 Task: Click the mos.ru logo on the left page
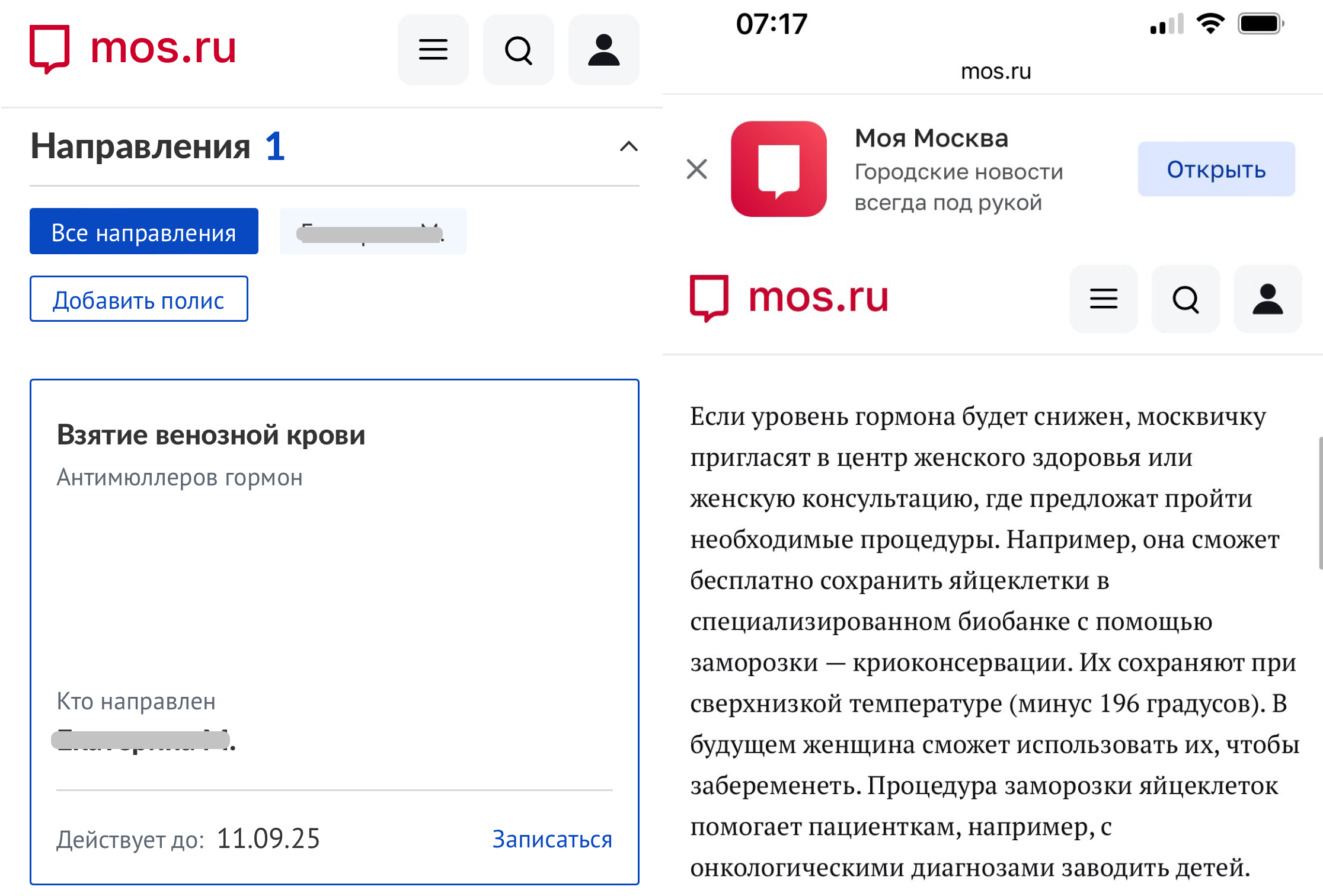tap(133, 50)
